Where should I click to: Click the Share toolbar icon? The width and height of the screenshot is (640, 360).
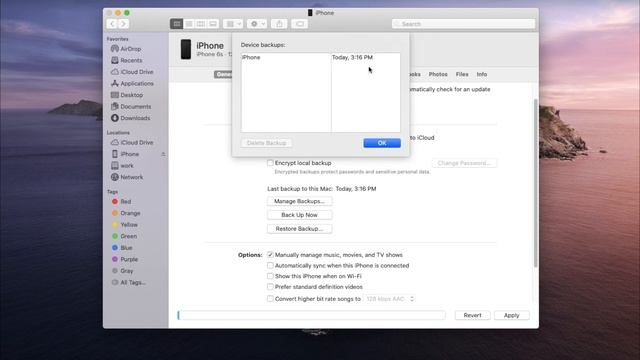tap(279, 24)
